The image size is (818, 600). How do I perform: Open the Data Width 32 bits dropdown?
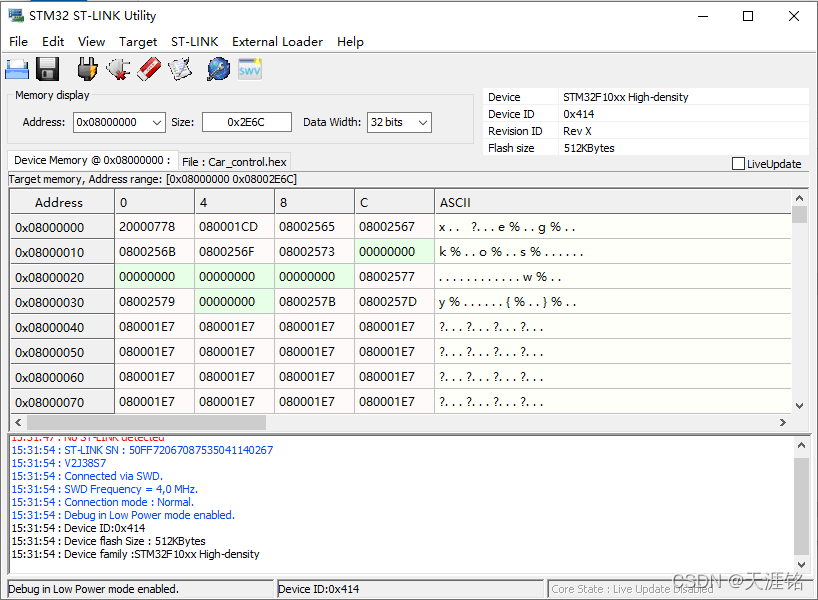coord(423,123)
